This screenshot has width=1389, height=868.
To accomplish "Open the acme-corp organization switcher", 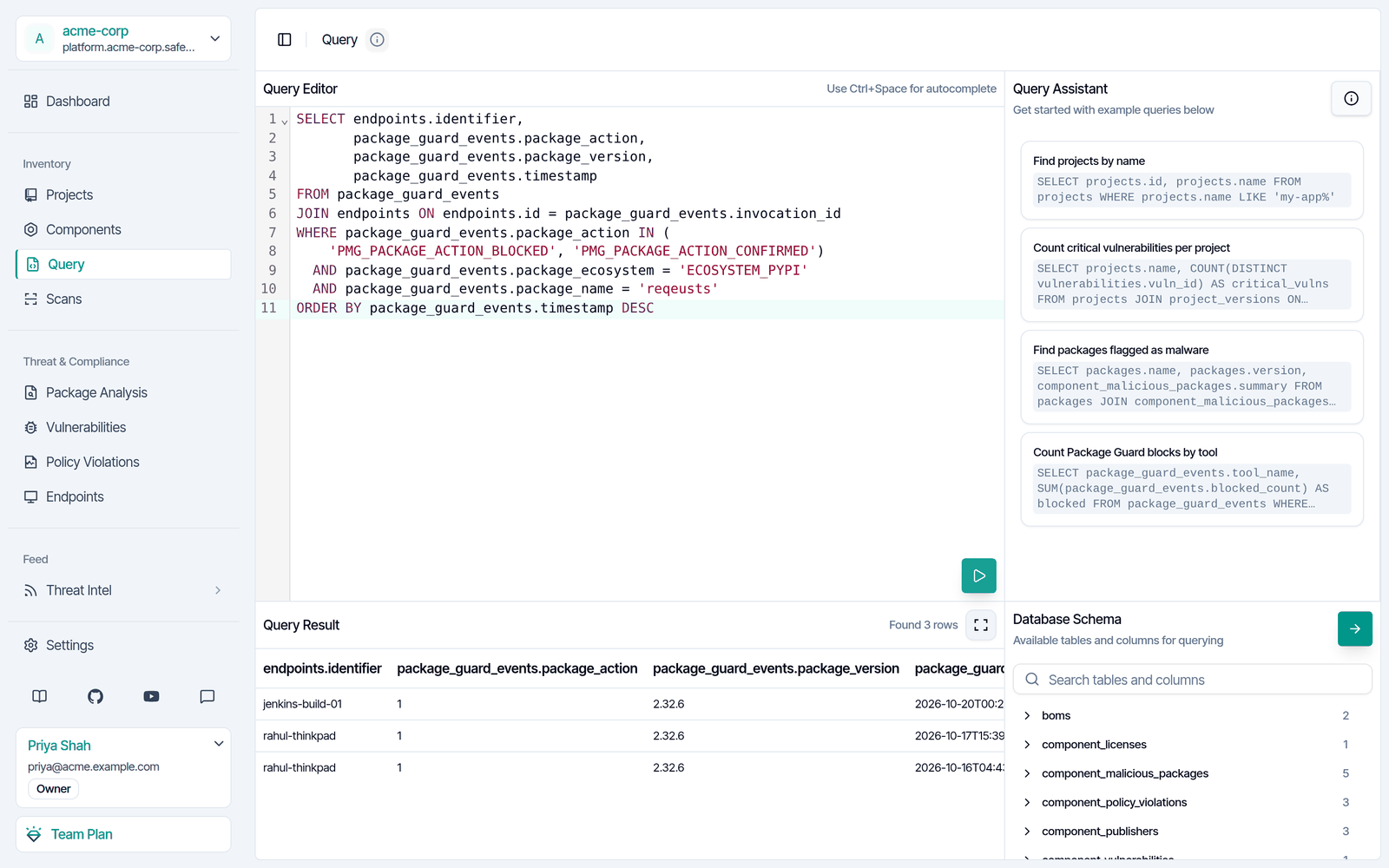I will pyautogui.click(x=123, y=39).
